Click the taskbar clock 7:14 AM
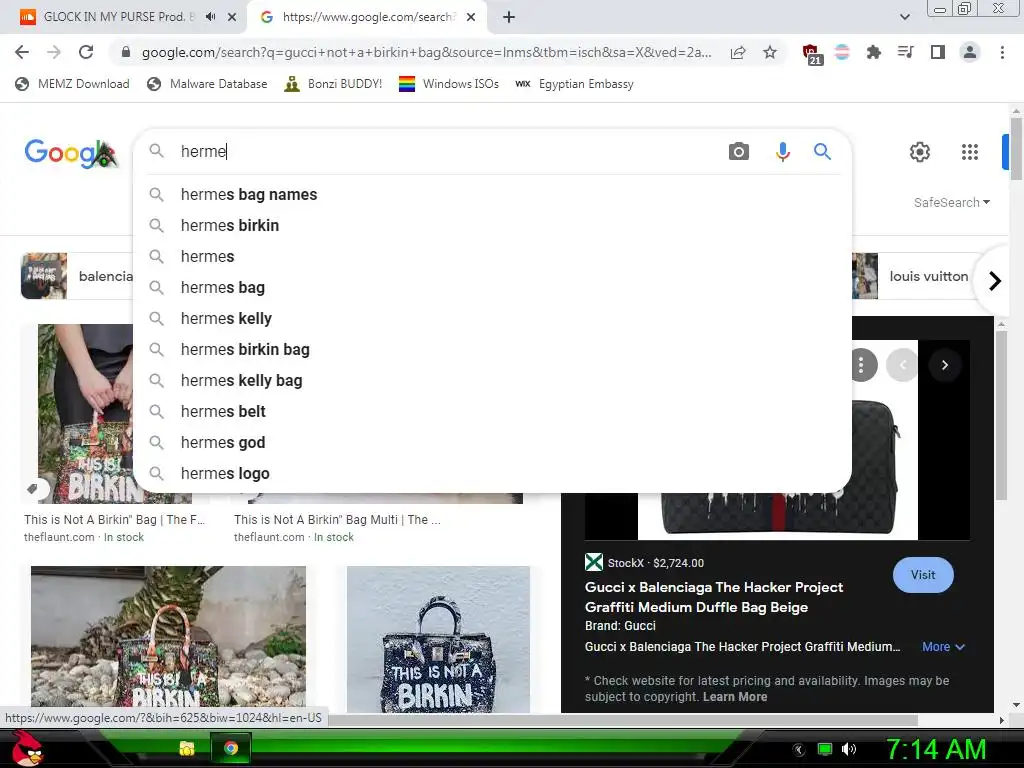Viewport: 1024px width, 768px height. (x=935, y=749)
